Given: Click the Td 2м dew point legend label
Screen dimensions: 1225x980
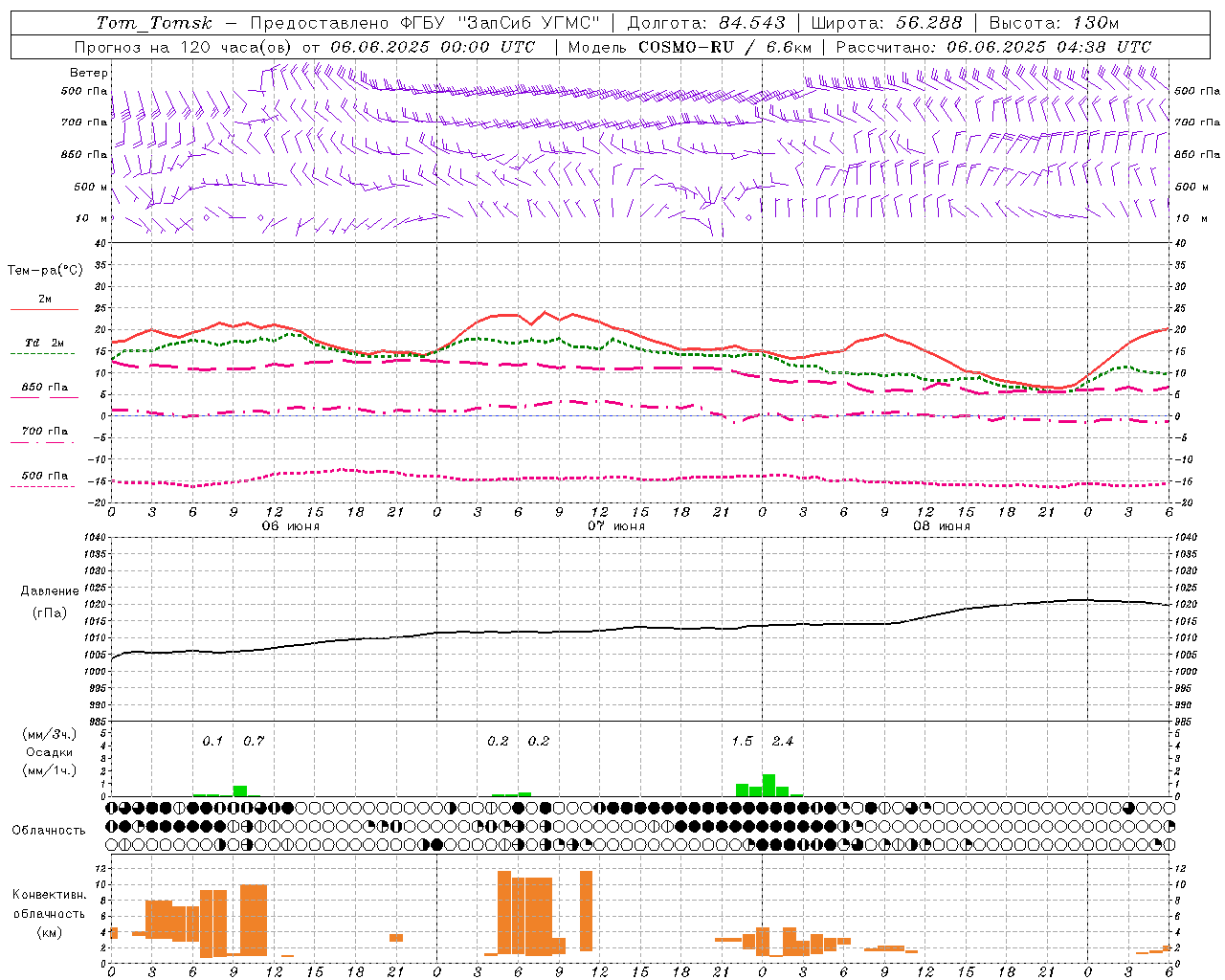Looking at the screenshot, I should 45,343.
